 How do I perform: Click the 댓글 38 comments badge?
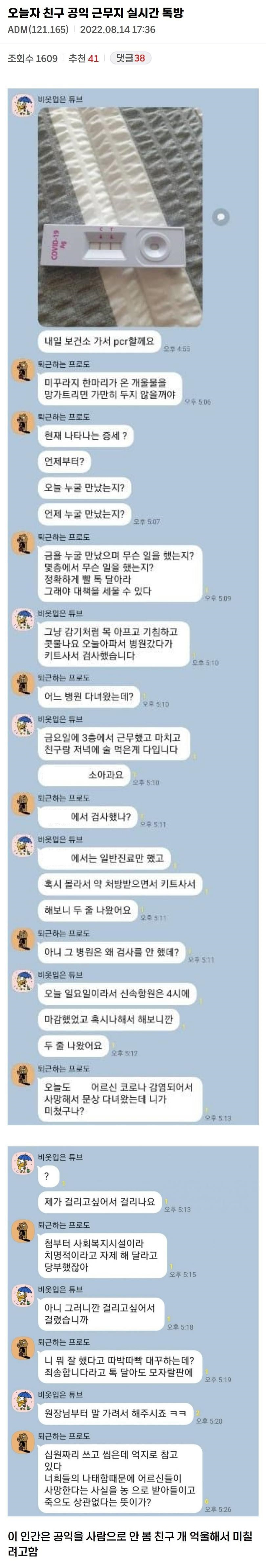(131, 58)
